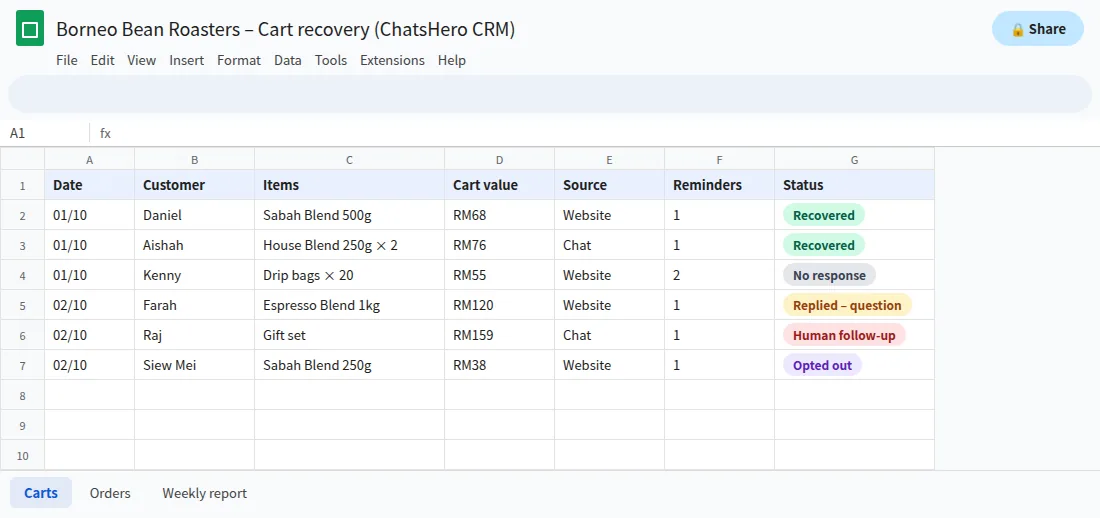Viewport: 1100px width, 518px height.
Task: Open Daniel's Recovered status chip
Action: point(824,215)
